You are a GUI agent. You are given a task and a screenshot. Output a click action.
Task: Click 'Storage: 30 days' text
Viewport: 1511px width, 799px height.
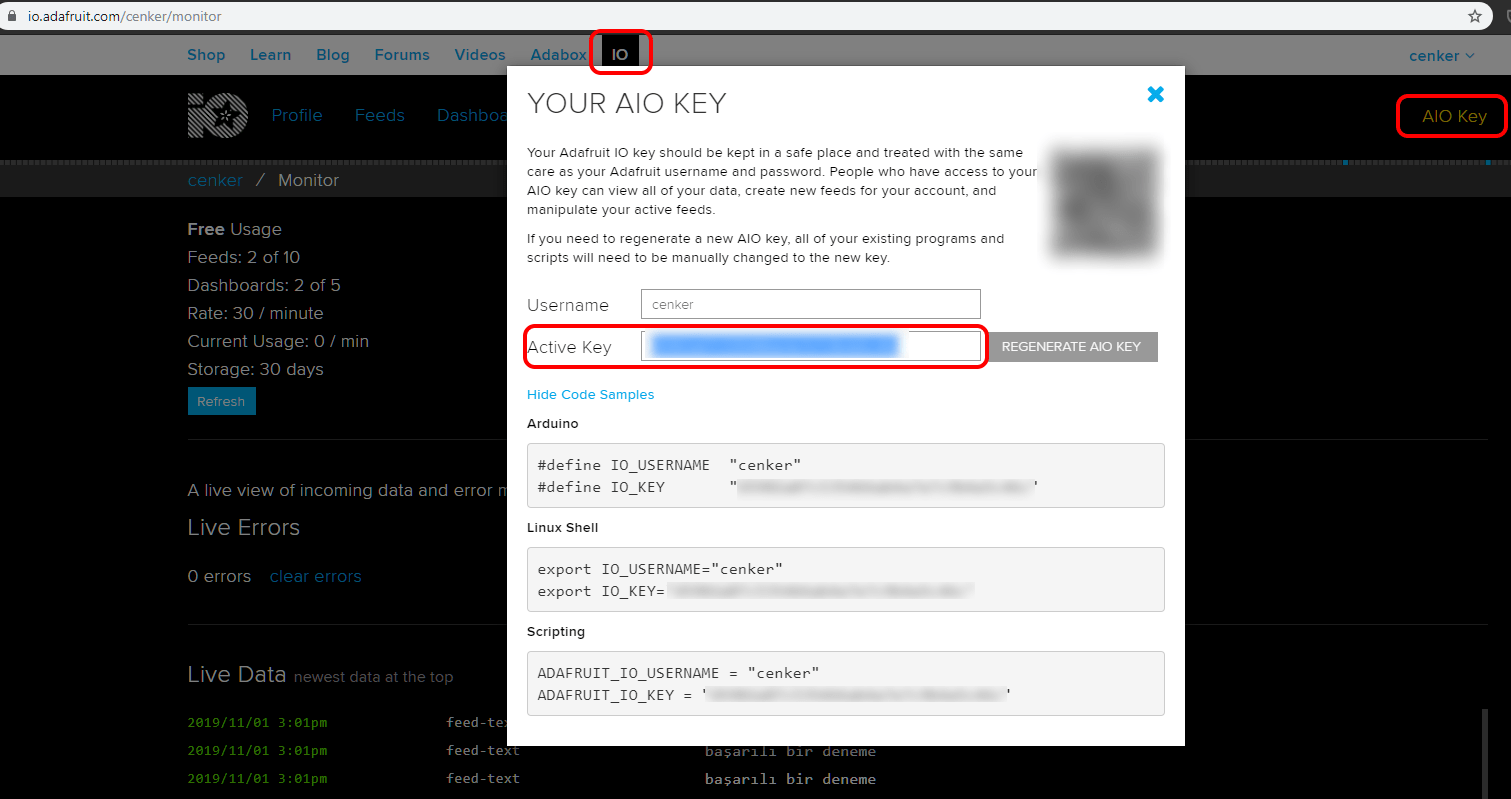256,369
